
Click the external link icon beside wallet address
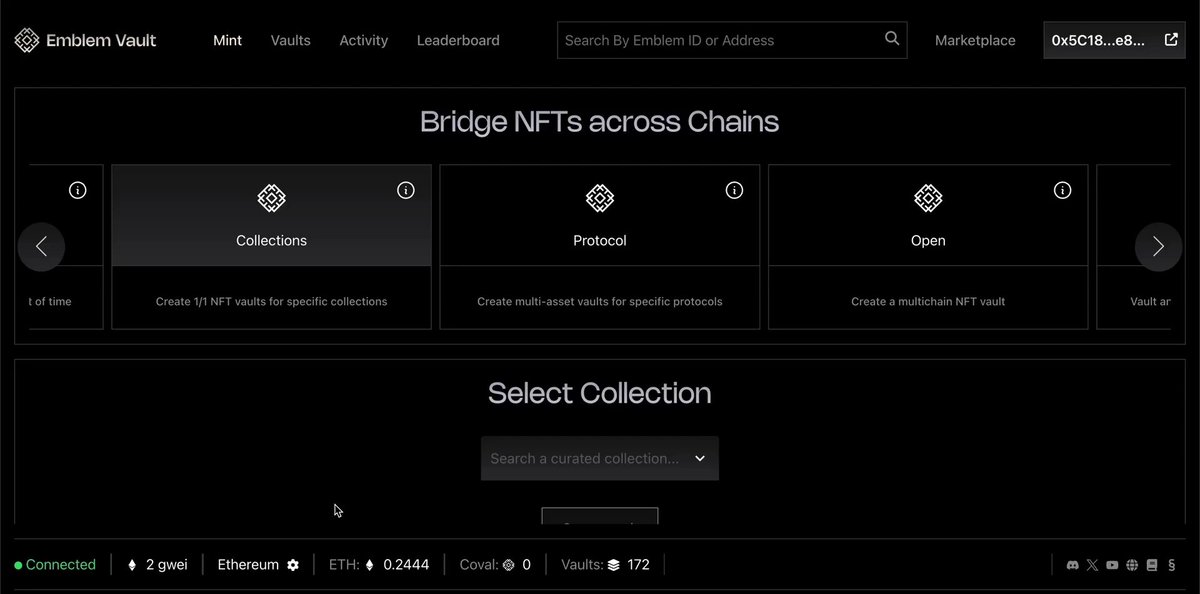click(1171, 40)
